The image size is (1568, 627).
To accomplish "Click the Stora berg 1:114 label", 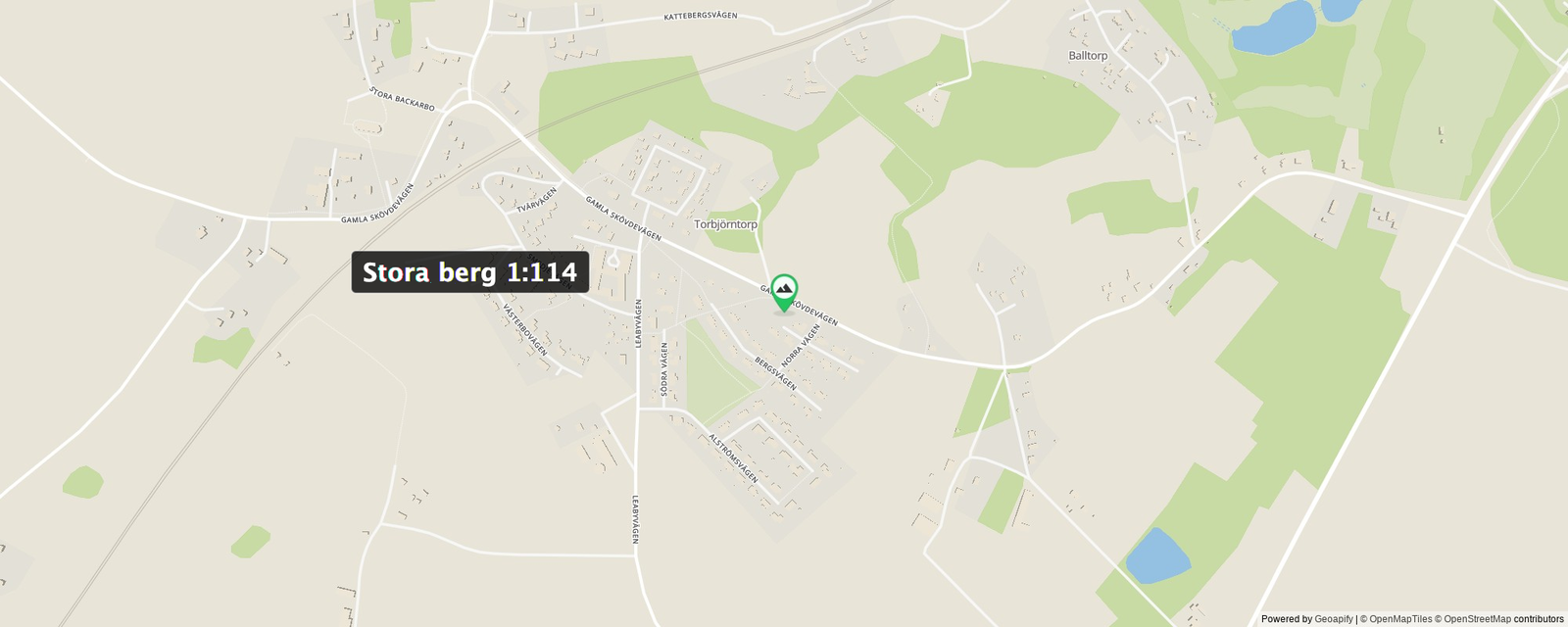I will click(470, 272).
